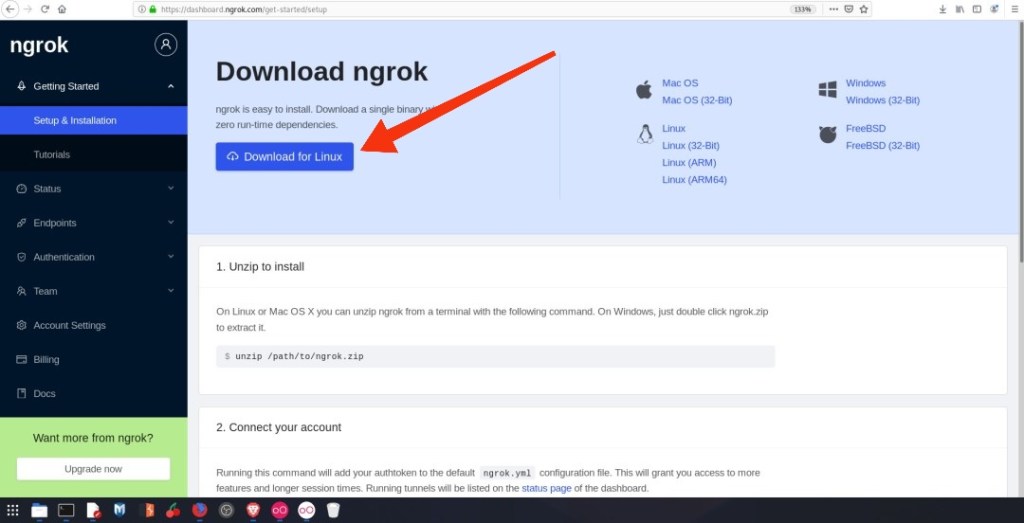Screen dimensions: 1024x523
Task: Click the user profile icon in sidebar
Action: click(x=166, y=45)
